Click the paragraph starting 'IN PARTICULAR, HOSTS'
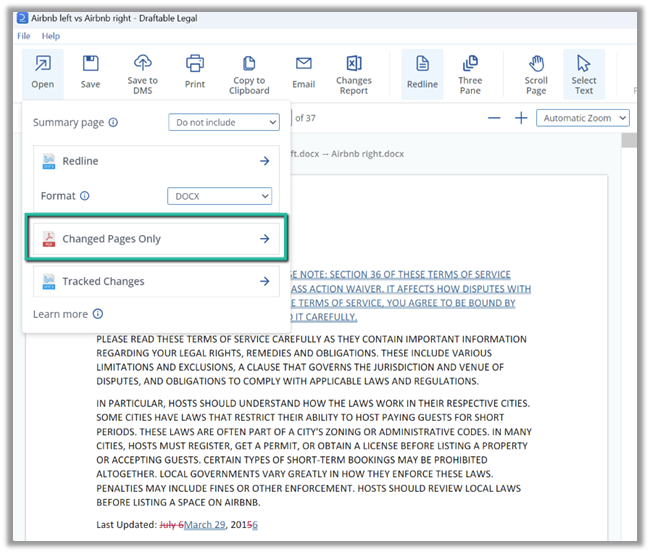Image resolution: width=650 pixels, height=553 pixels. 314,453
